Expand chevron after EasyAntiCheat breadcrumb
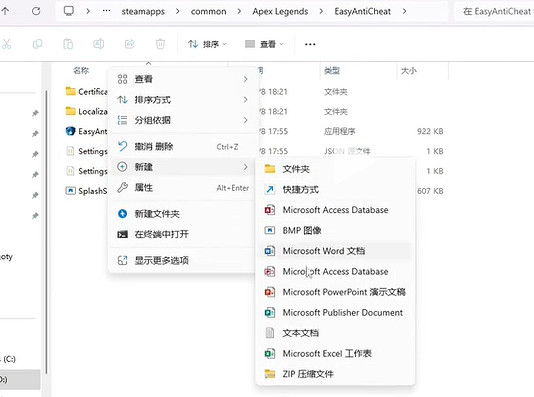The width and height of the screenshot is (534, 397). 404,11
